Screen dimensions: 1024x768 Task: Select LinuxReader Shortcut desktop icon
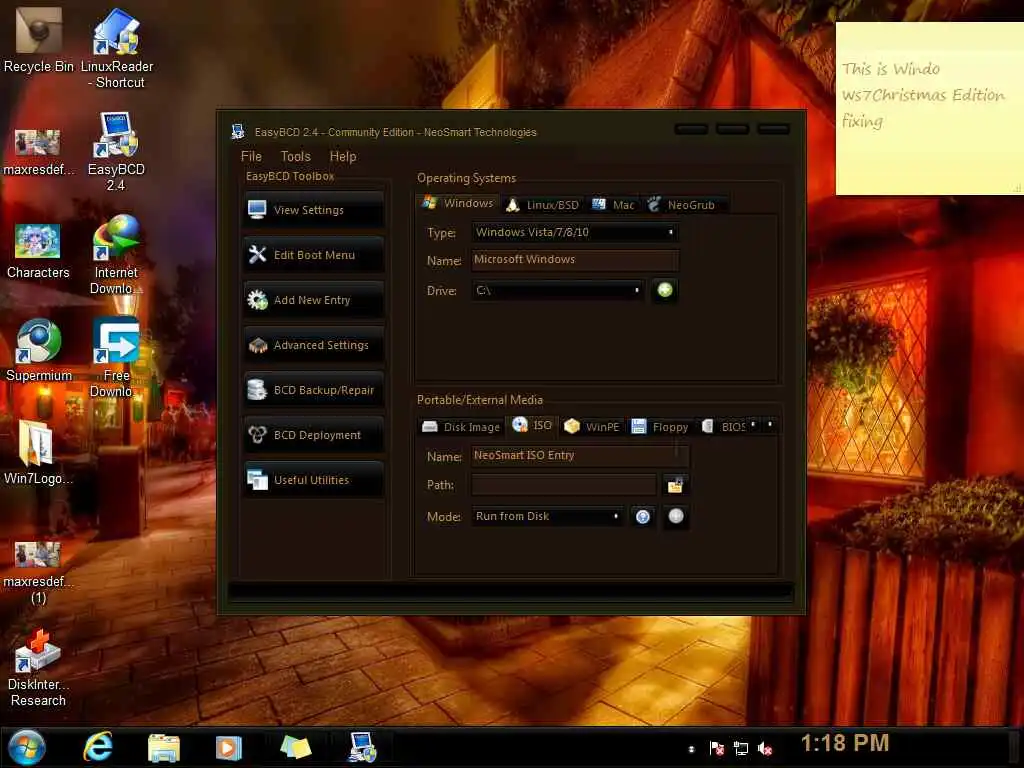click(x=117, y=48)
